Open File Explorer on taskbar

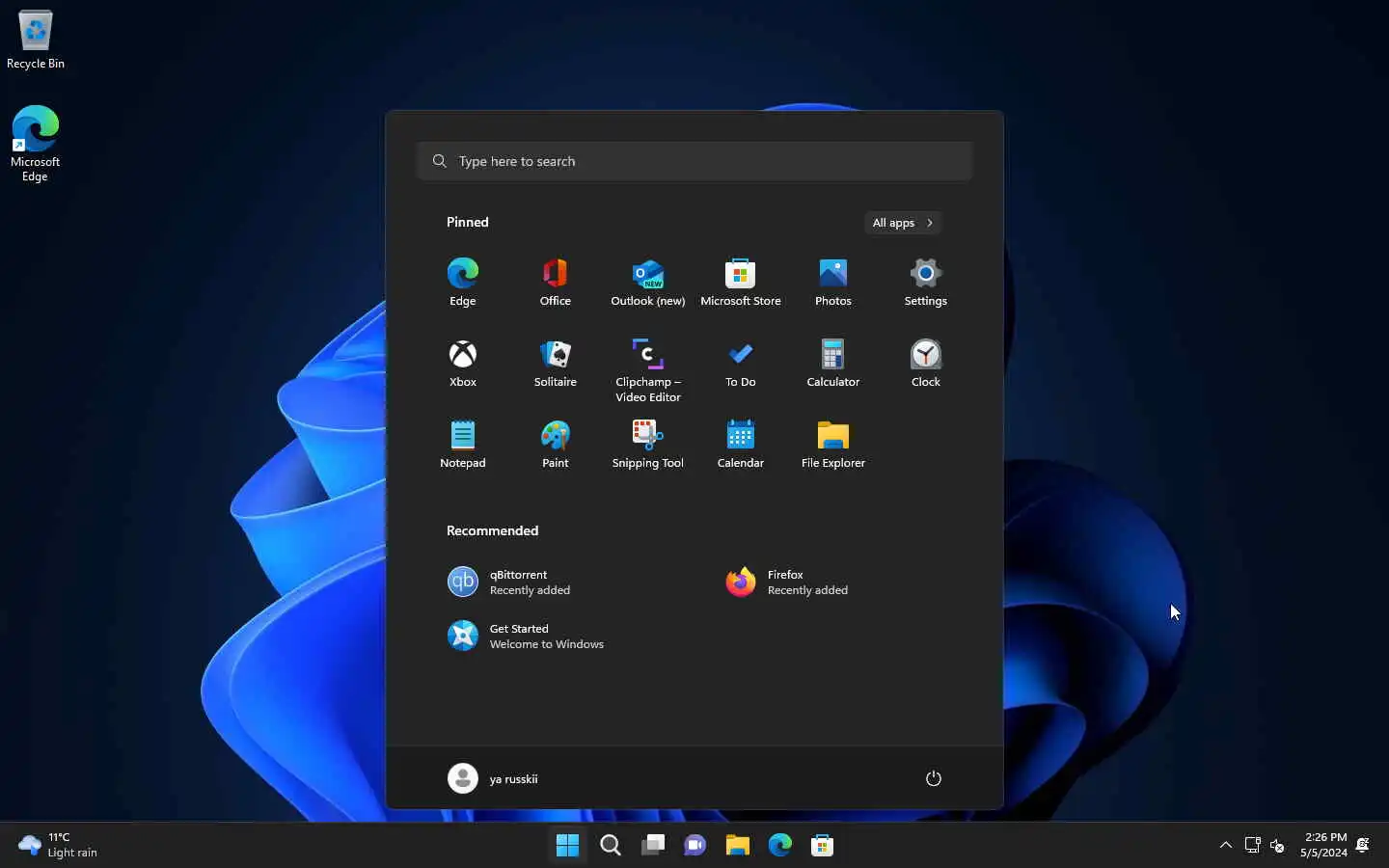pyautogui.click(x=738, y=846)
